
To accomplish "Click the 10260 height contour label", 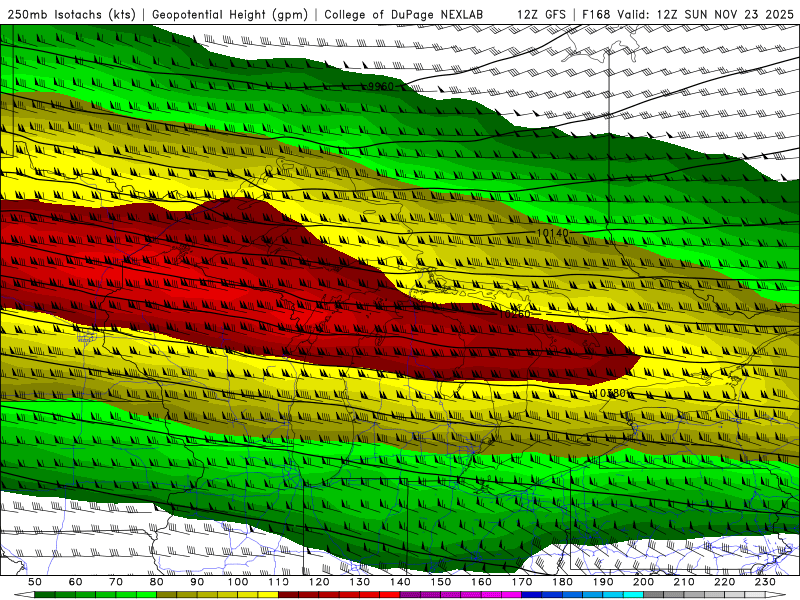I will click(514, 314).
